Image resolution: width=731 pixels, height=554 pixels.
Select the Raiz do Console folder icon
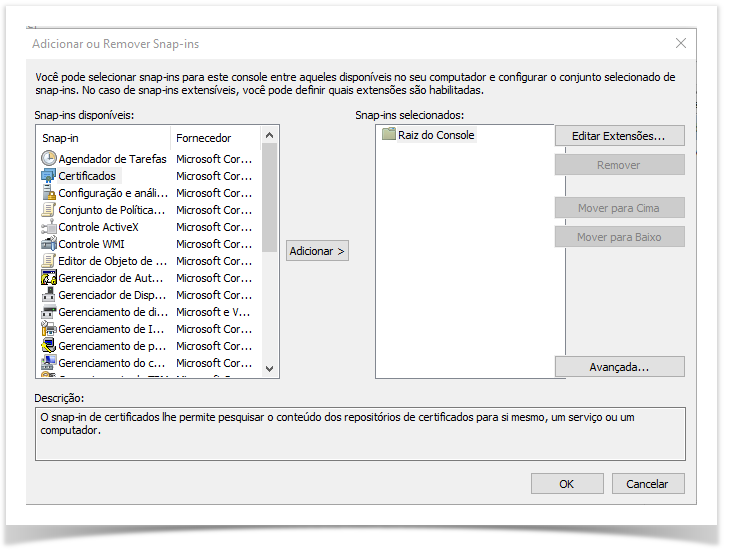[389, 135]
